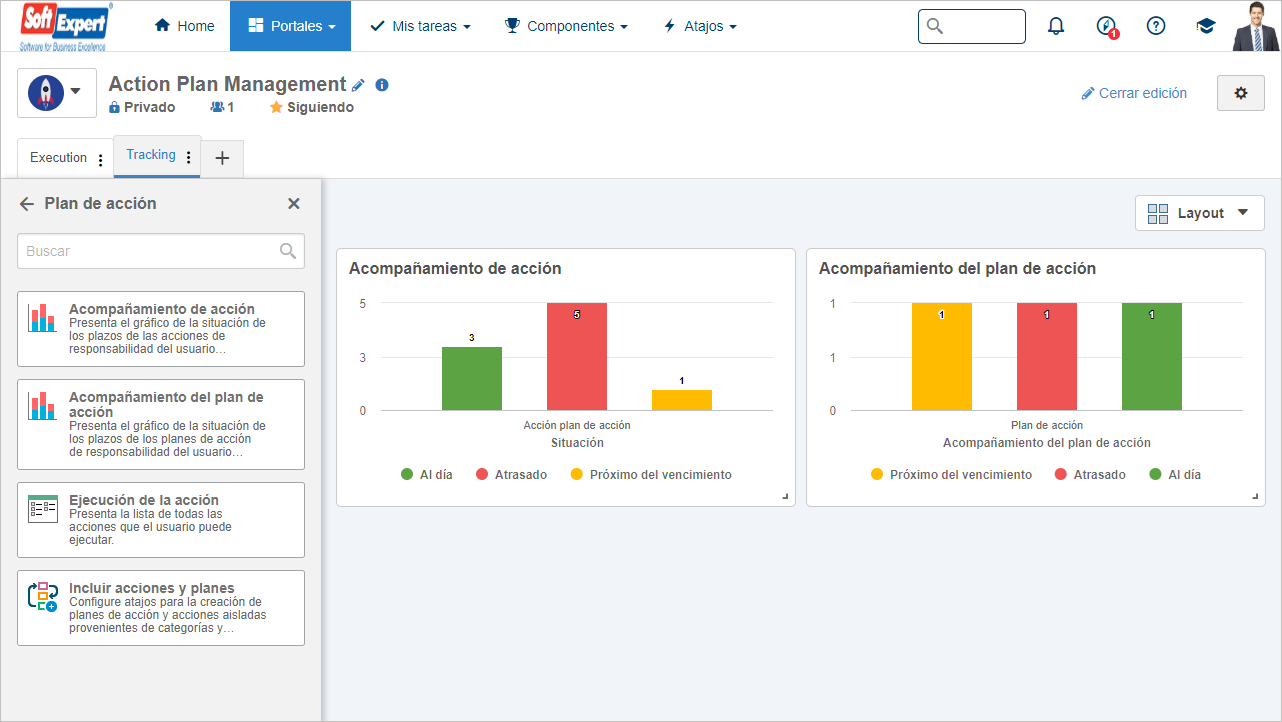
Task: Go to Home in top navigation
Action: tap(184, 26)
